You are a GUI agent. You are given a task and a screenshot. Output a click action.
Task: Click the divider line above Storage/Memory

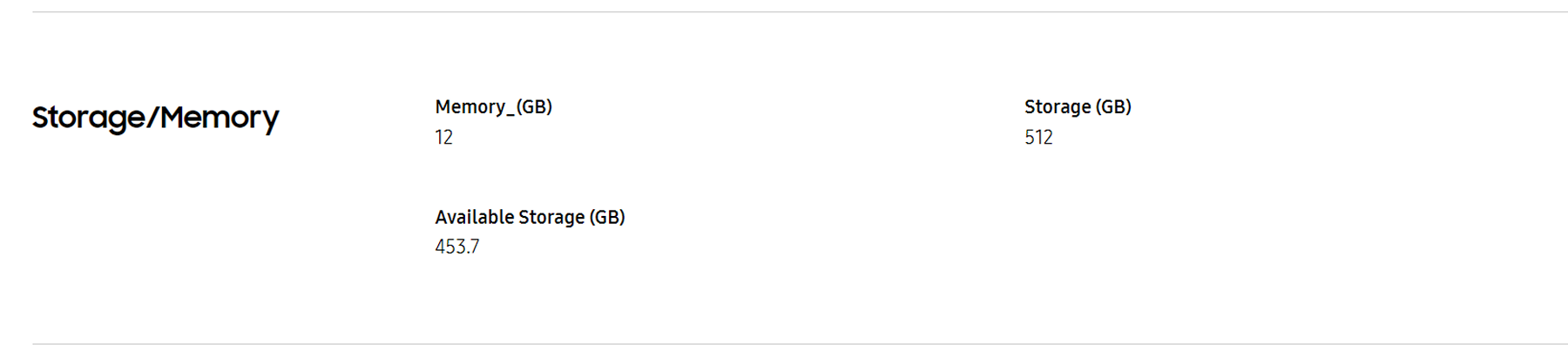click(x=800, y=12)
